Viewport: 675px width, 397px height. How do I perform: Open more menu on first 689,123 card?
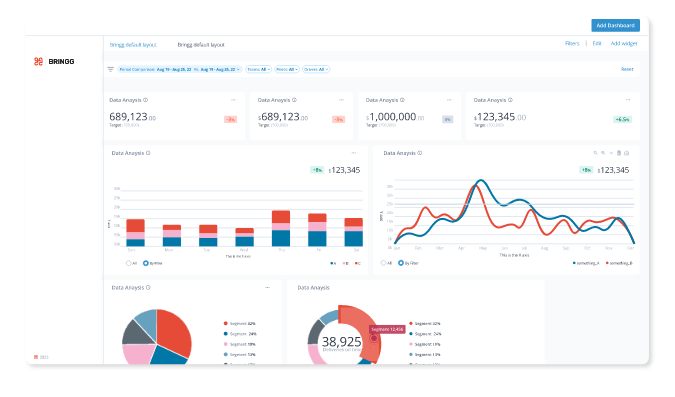point(233,100)
